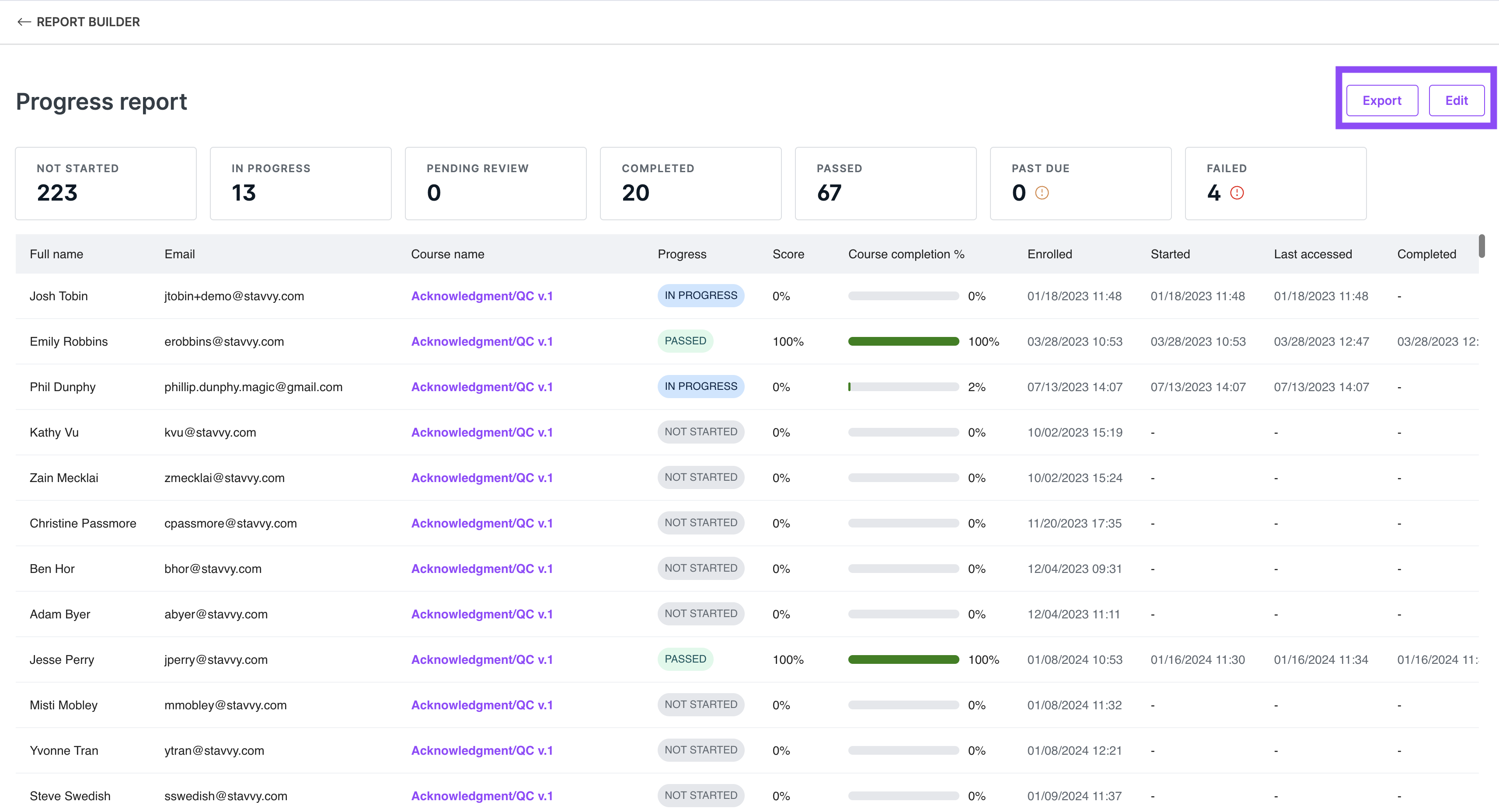Click the back arrow next to Report Builder
Image resolution: width=1499 pixels, height=812 pixels.
[x=24, y=22]
